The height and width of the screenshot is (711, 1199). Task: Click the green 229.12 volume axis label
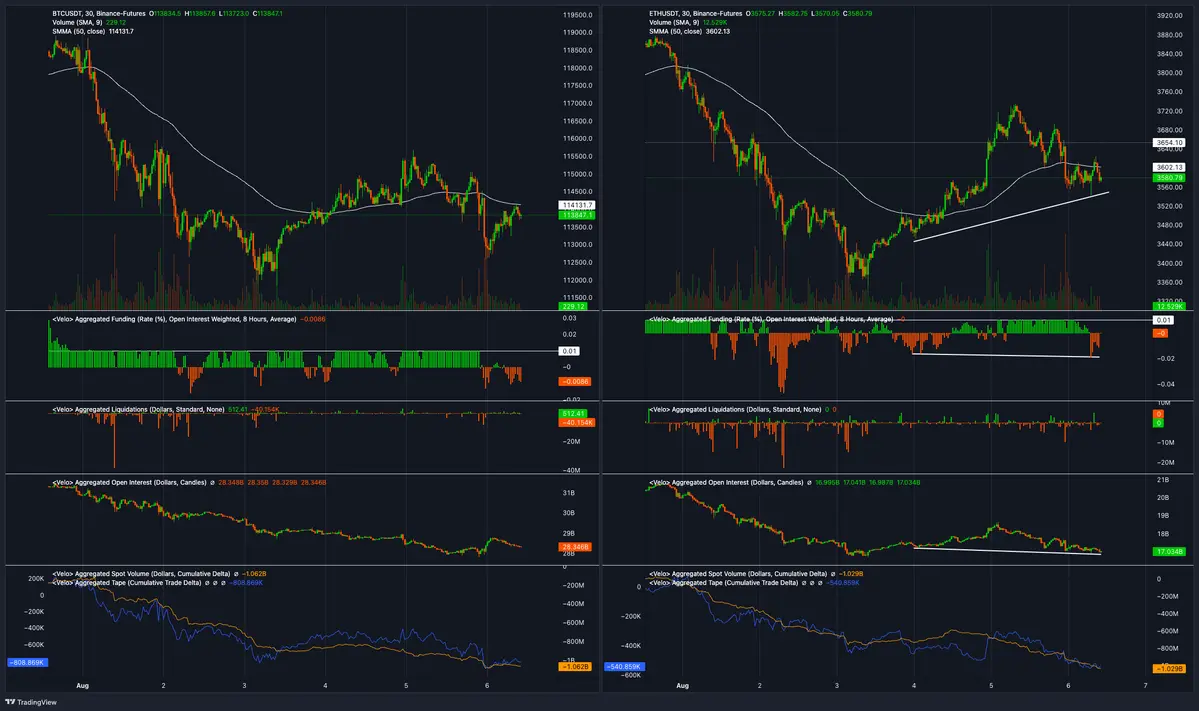(574, 307)
